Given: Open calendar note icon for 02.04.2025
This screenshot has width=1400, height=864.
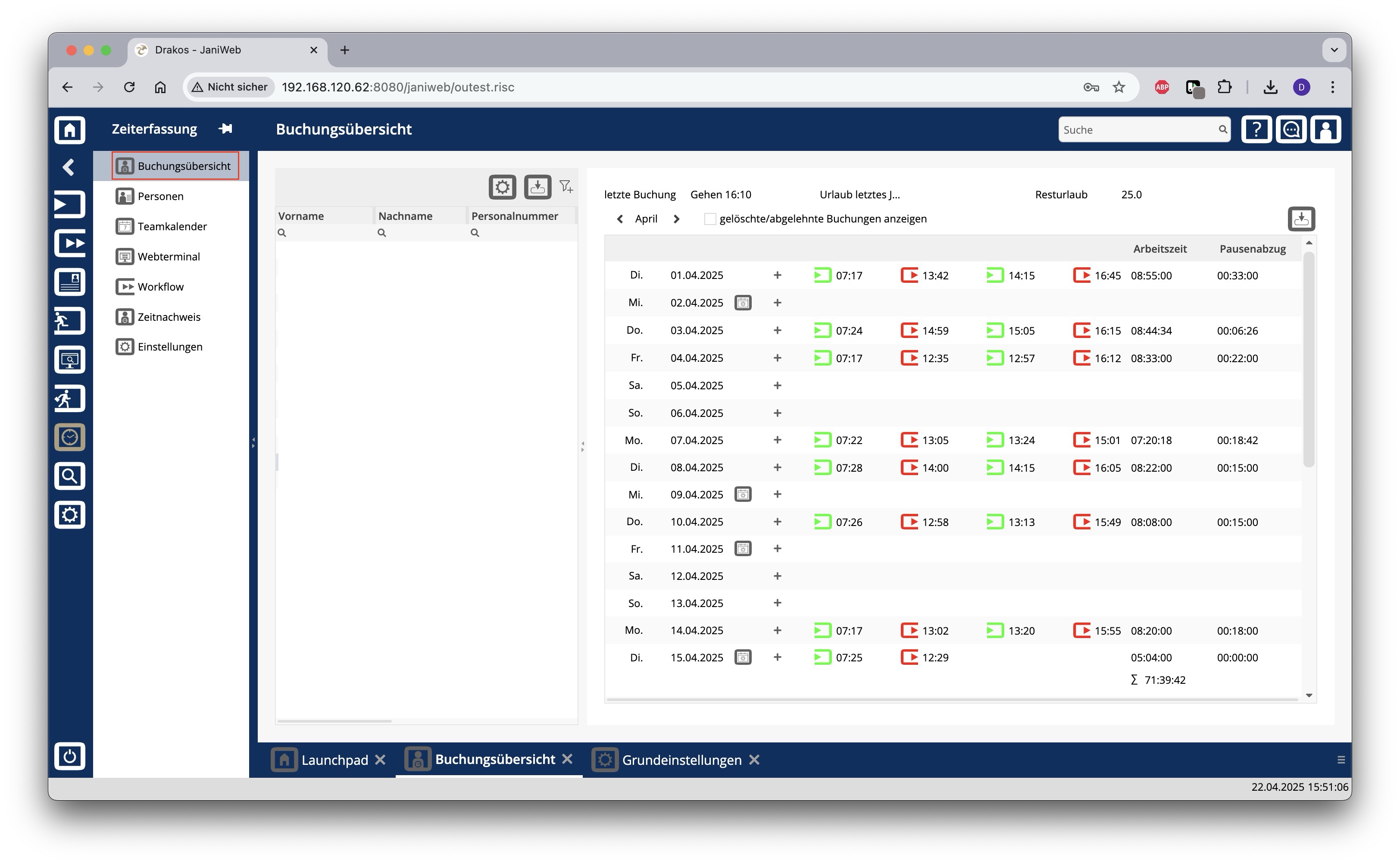Looking at the screenshot, I should (743, 302).
